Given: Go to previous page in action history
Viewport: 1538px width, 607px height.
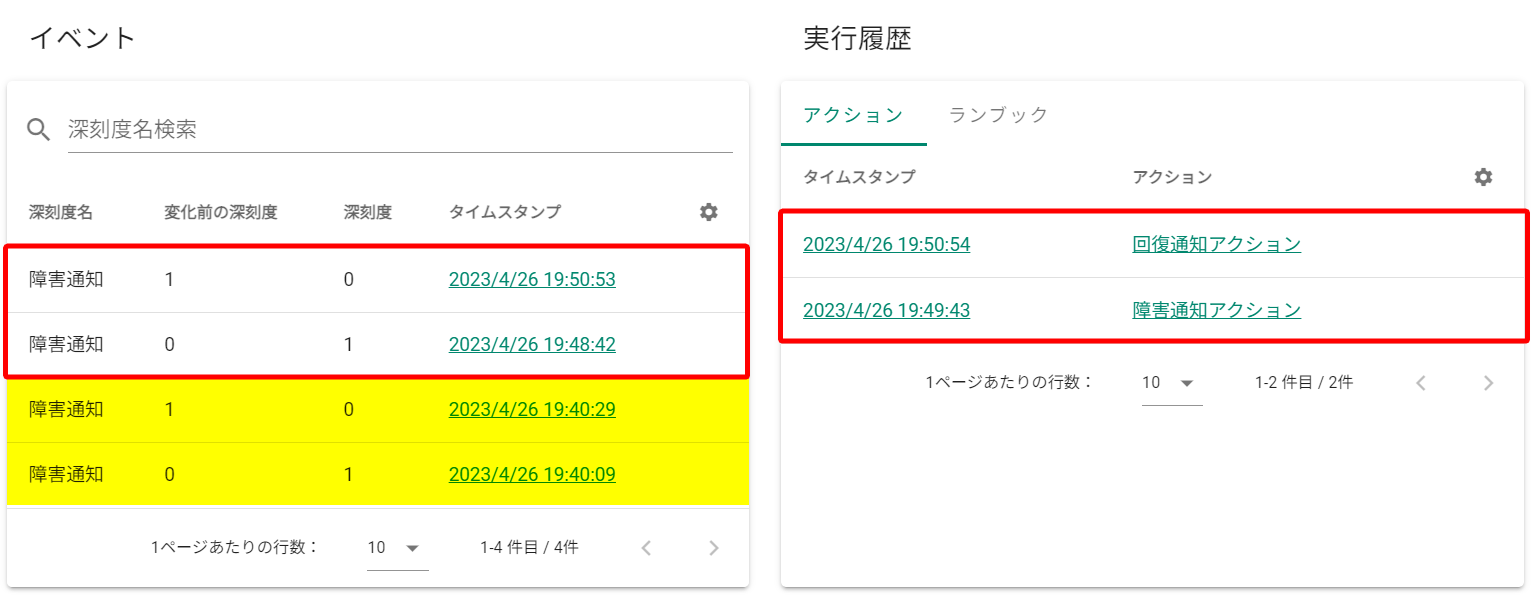Looking at the screenshot, I should point(1421,383).
